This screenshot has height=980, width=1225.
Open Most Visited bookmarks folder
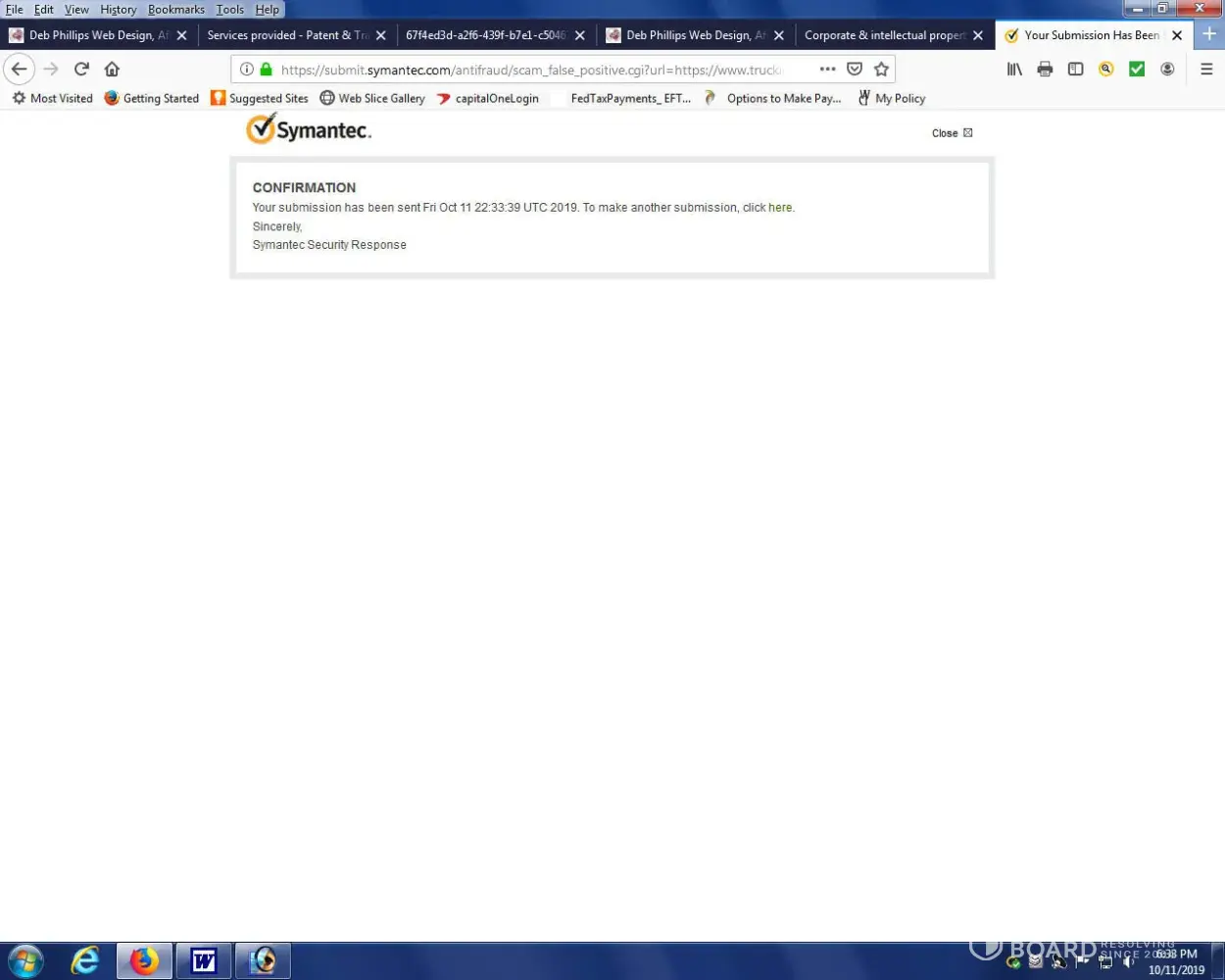(52, 98)
